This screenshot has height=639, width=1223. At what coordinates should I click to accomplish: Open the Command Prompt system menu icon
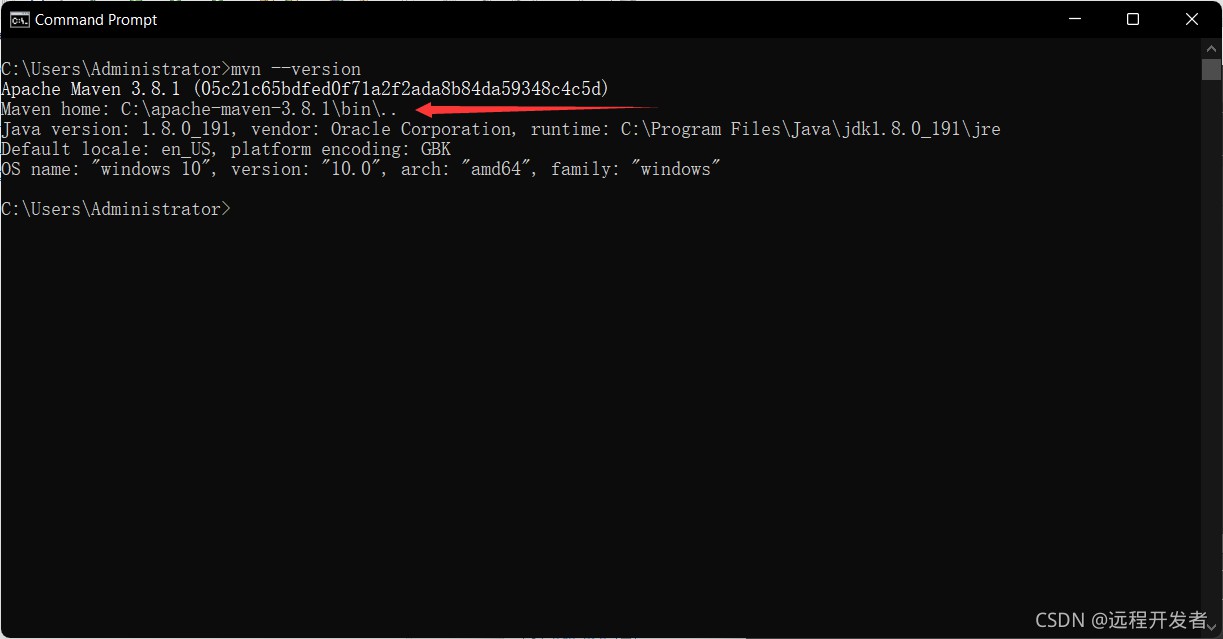click(18, 19)
